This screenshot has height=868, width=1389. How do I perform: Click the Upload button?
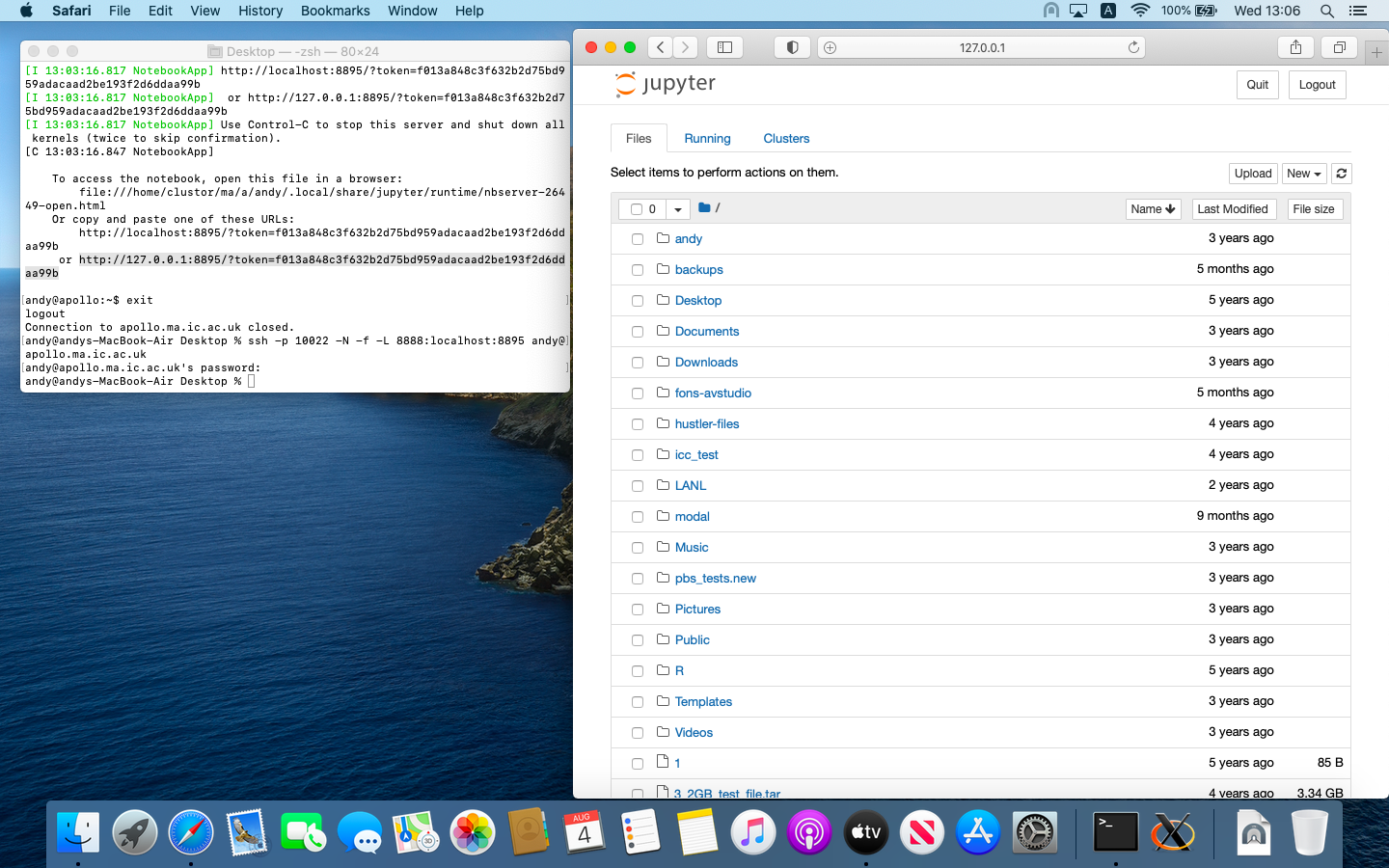[x=1253, y=174]
